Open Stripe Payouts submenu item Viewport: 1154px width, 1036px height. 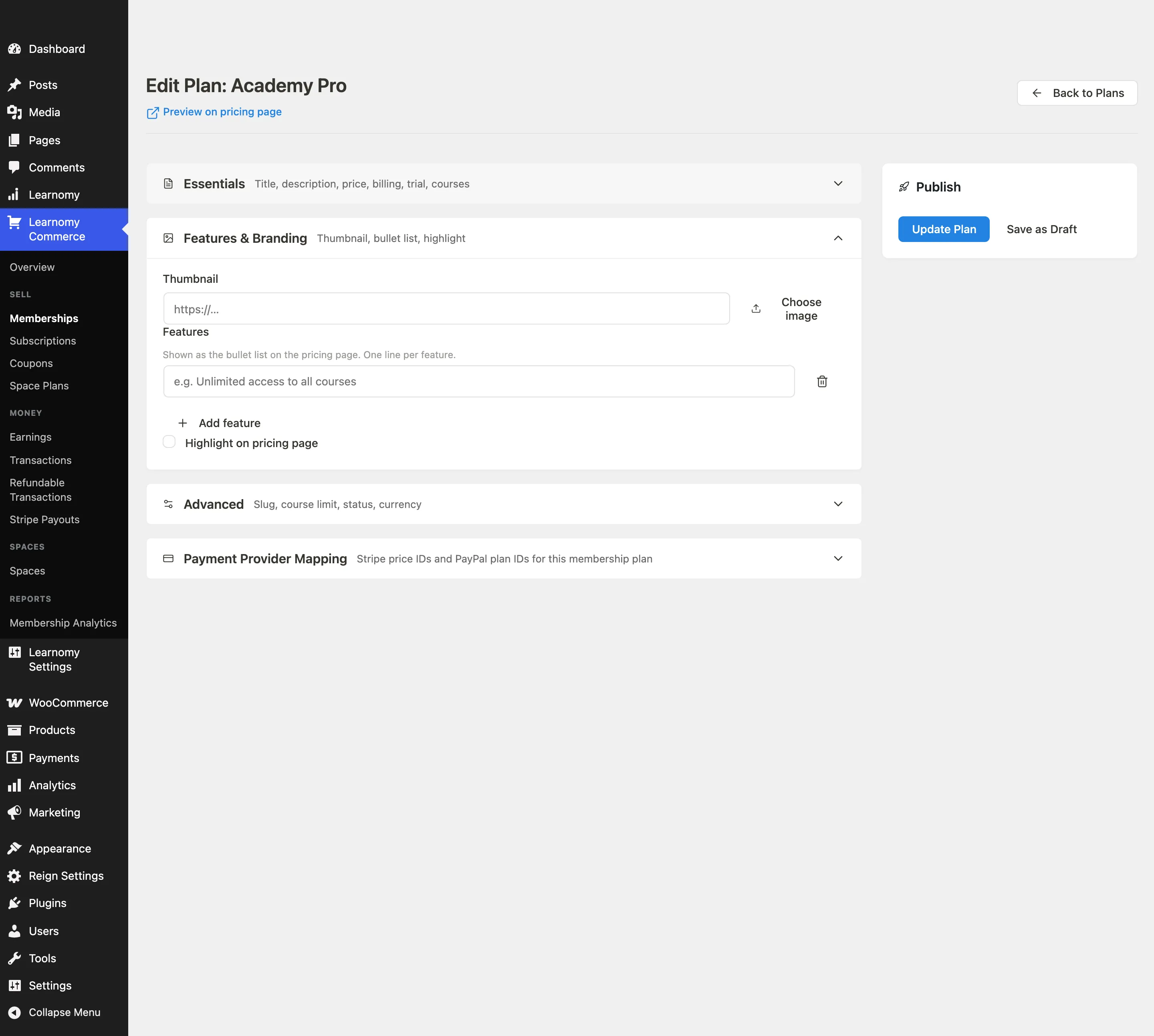pos(44,520)
